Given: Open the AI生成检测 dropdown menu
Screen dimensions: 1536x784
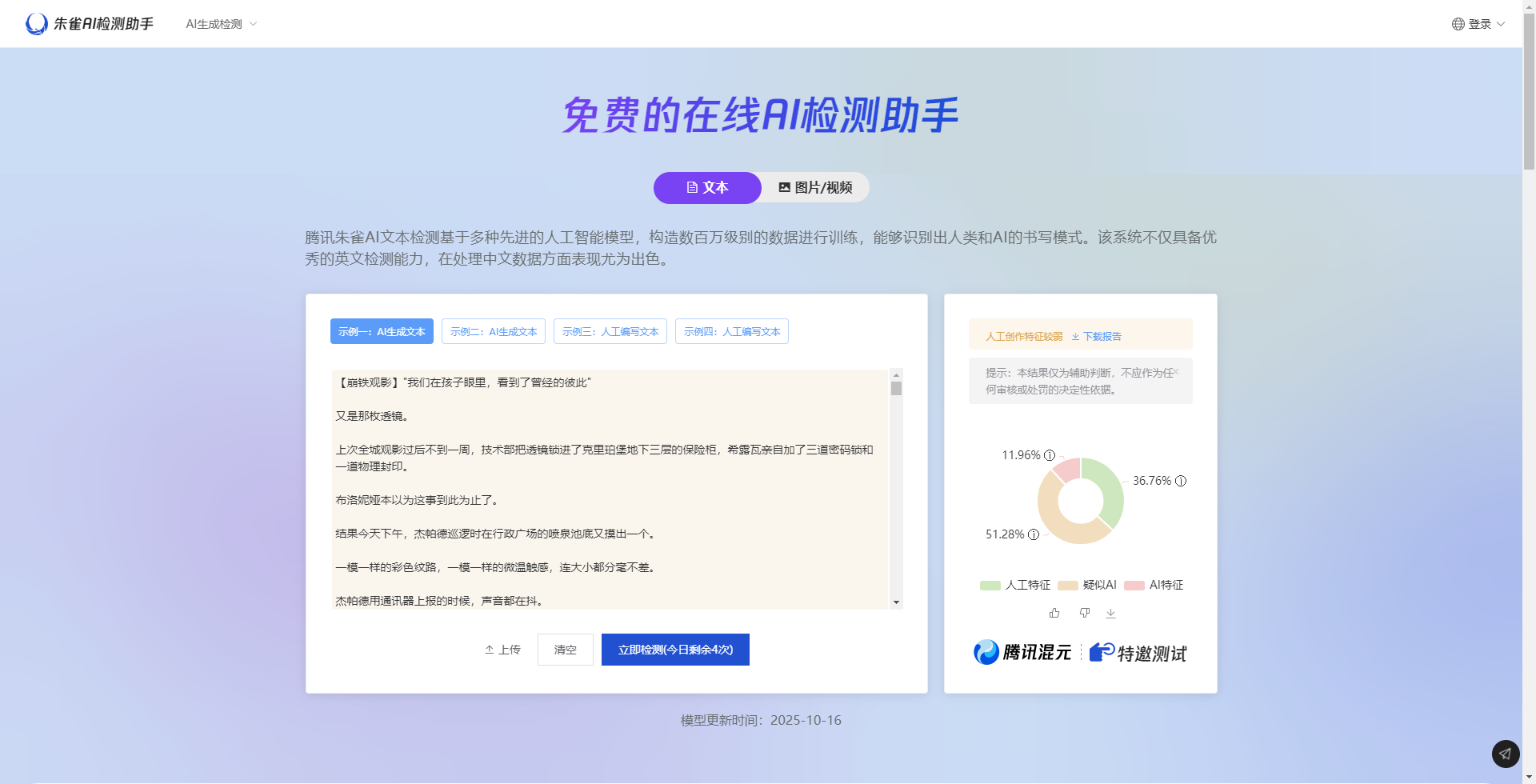Looking at the screenshot, I should point(222,24).
